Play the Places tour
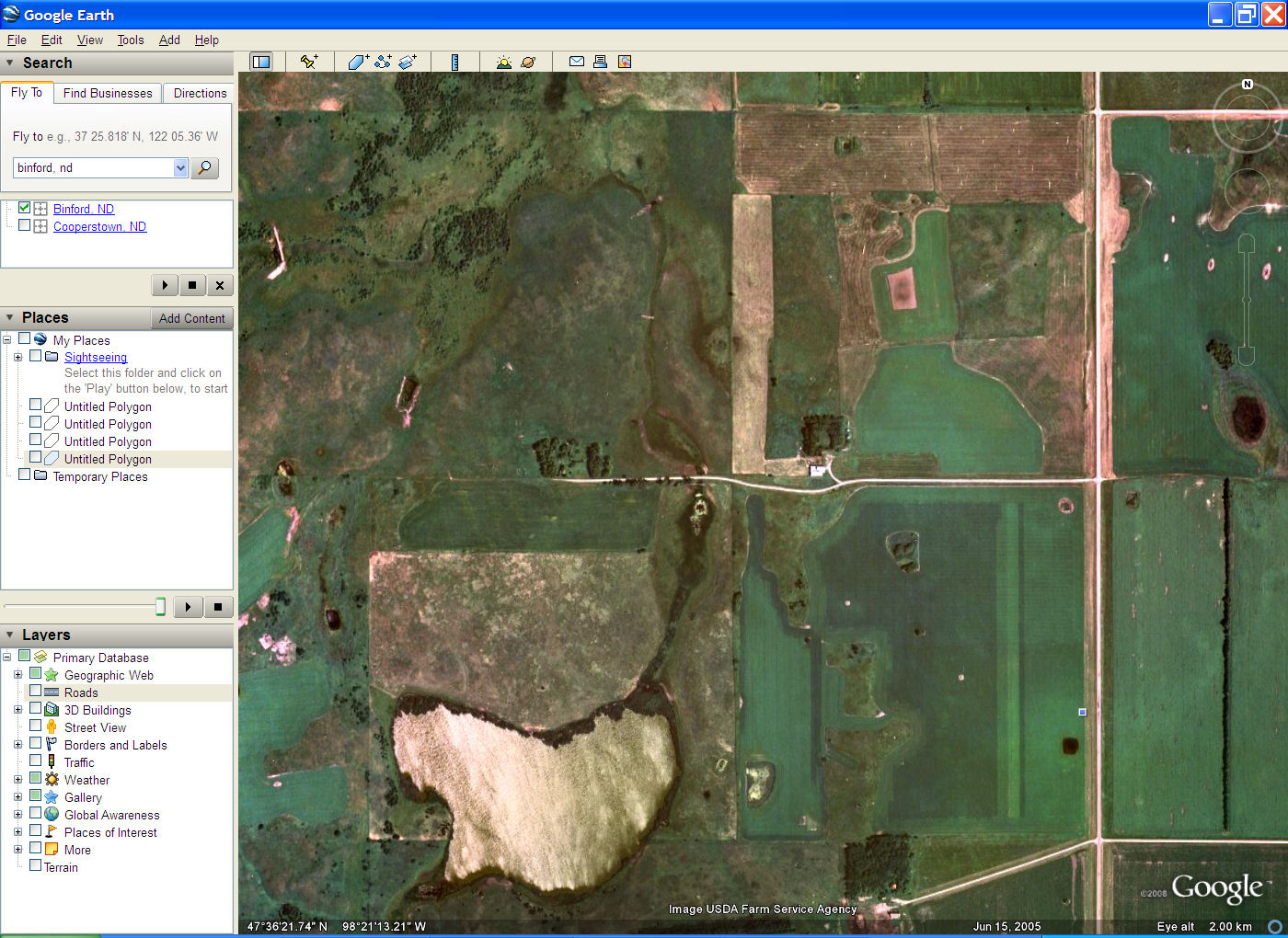1288x938 pixels. pyautogui.click(x=188, y=607)
